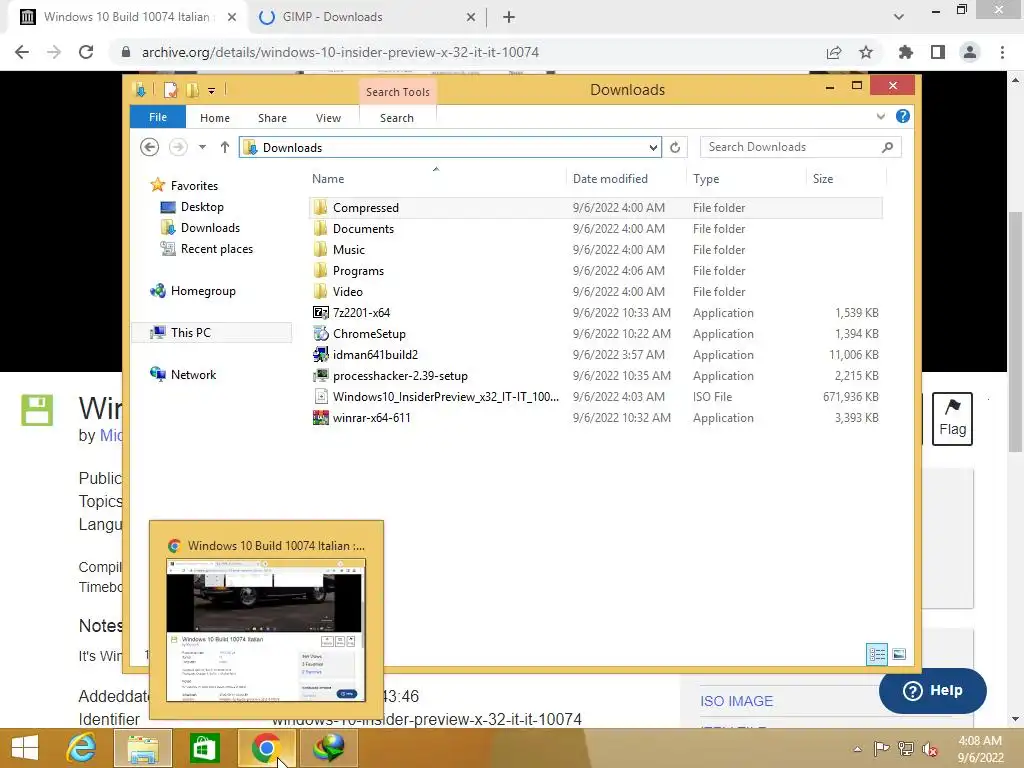Open Internet Explorer from taskbar
Viewport: 1024px width, 768px height.
tap(82, 748)
